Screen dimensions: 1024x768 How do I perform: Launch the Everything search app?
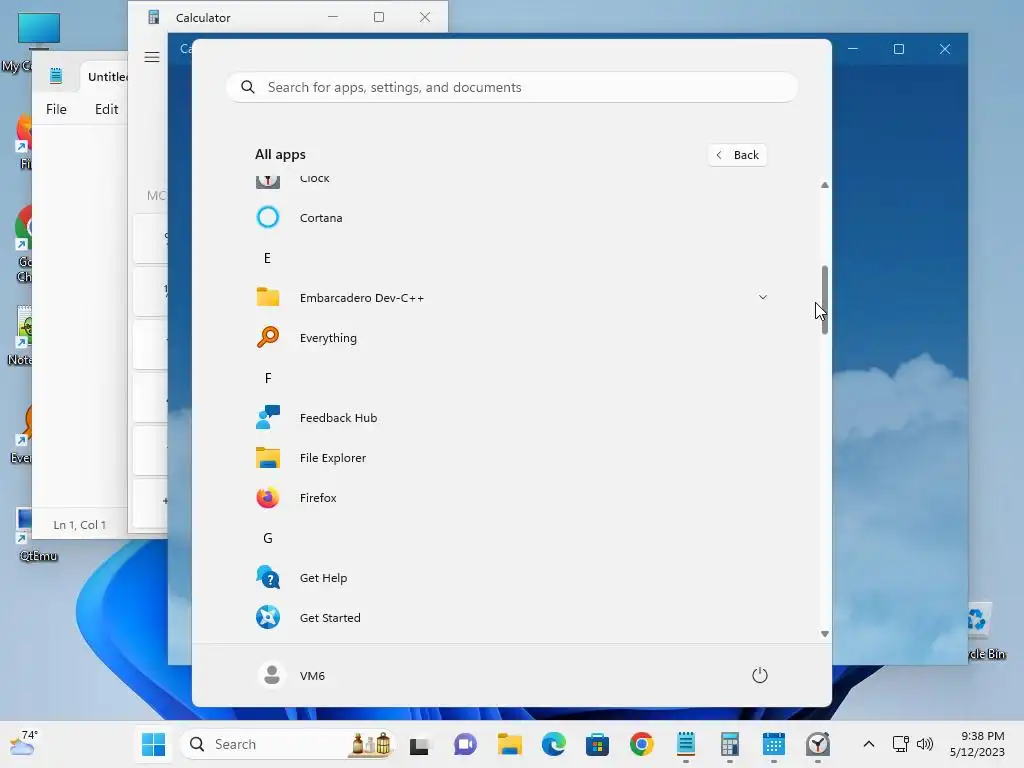pos(511,338)
